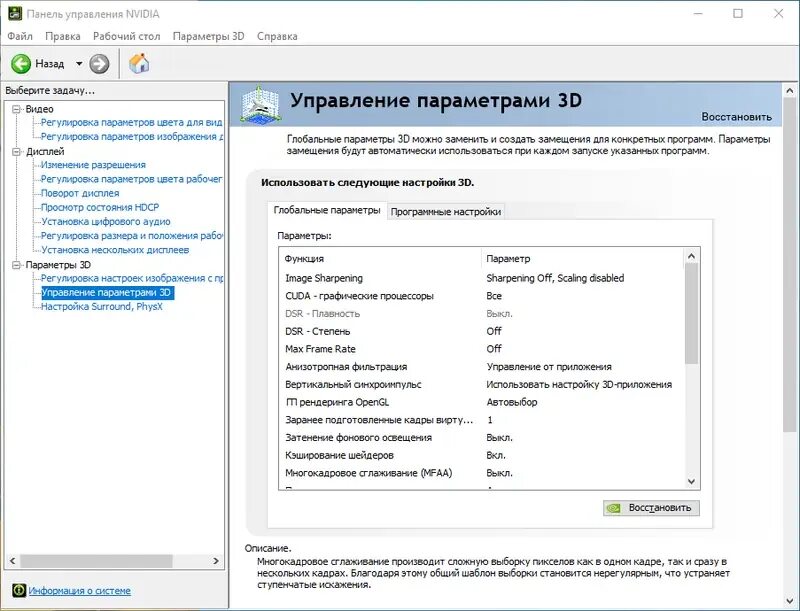Open the Справка menu

click(277, 36)
